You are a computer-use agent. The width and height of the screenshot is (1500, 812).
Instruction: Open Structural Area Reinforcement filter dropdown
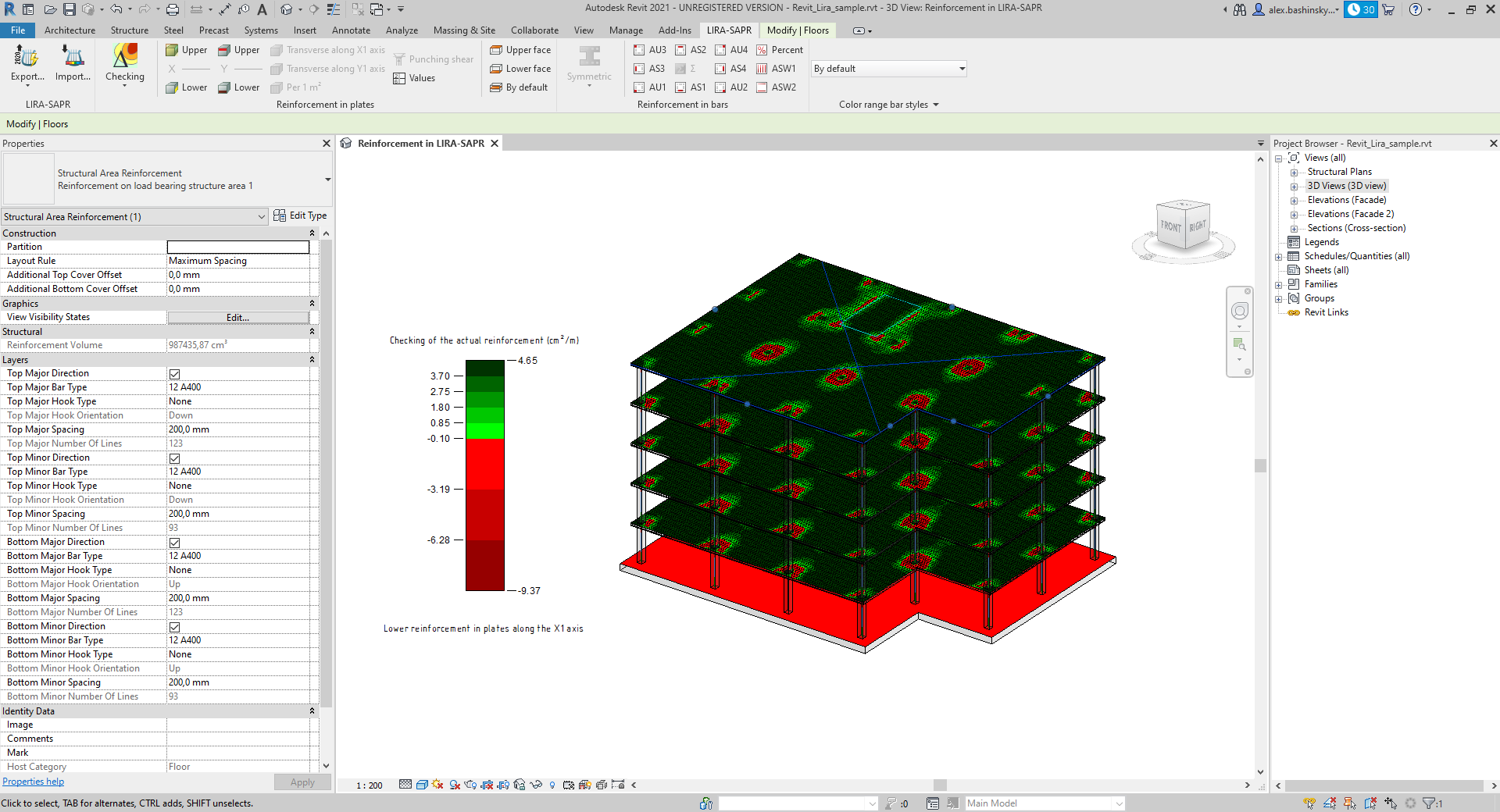134,217
